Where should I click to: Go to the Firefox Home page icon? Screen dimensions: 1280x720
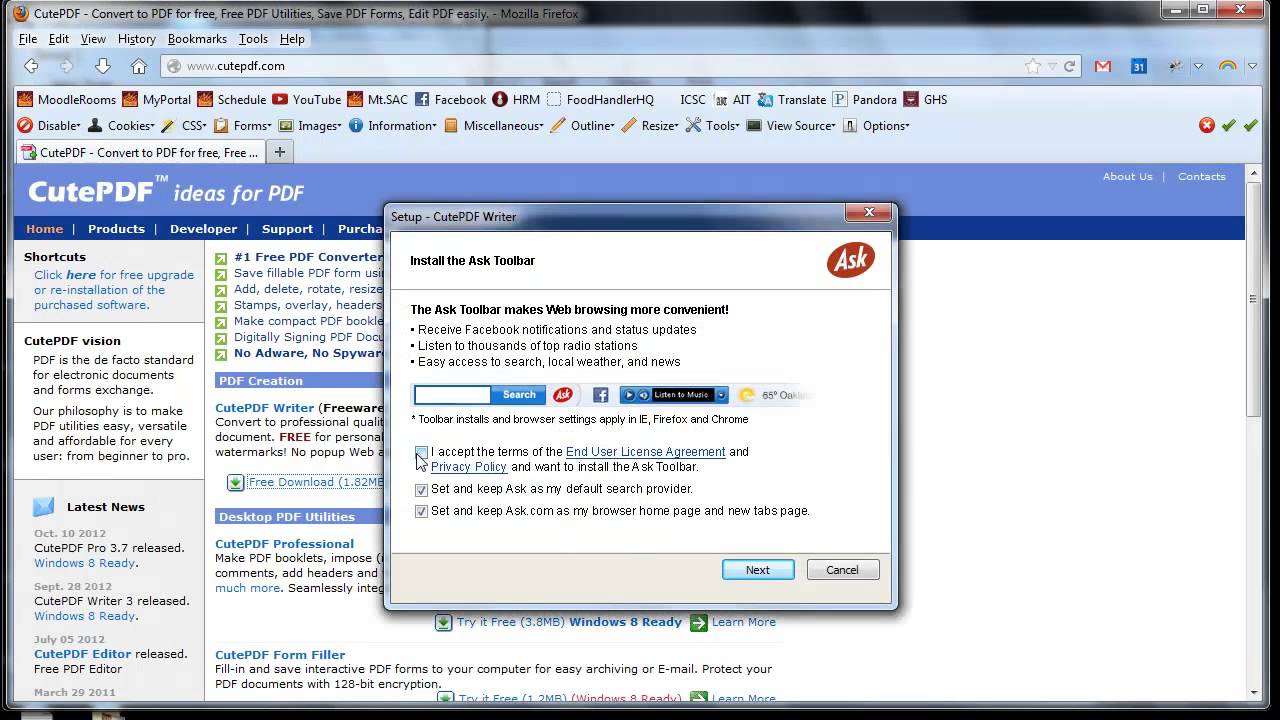(x=139, y=66)
